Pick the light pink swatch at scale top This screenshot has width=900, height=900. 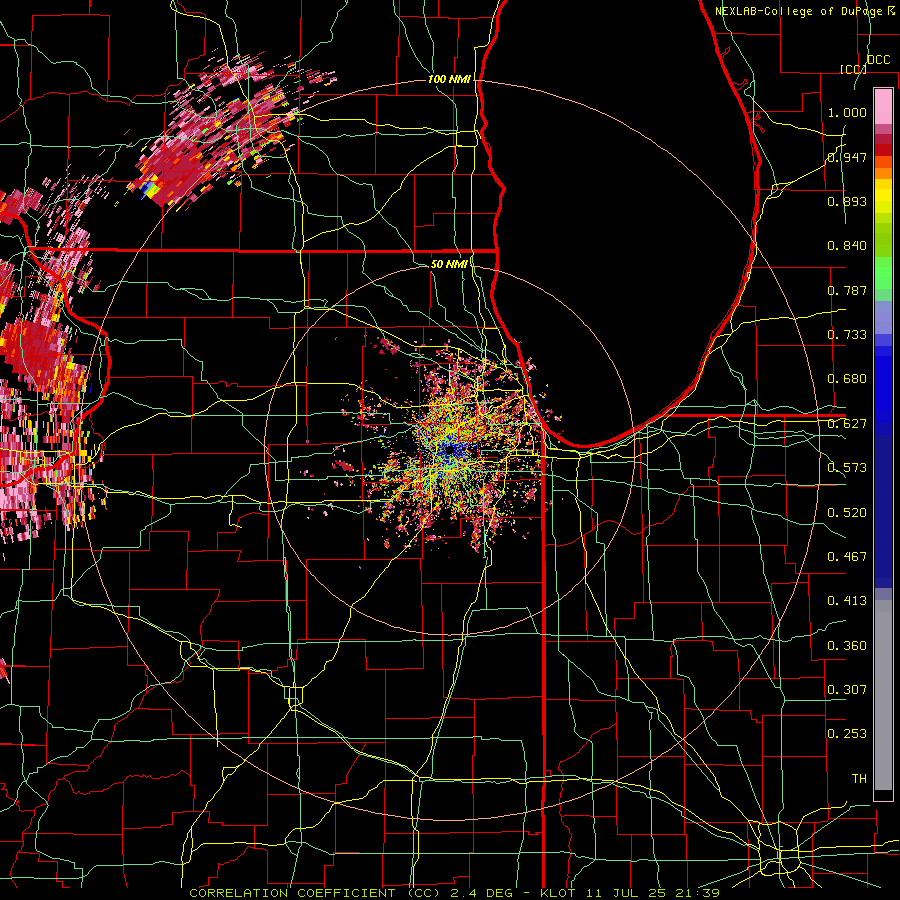click(x=883, y=106)
